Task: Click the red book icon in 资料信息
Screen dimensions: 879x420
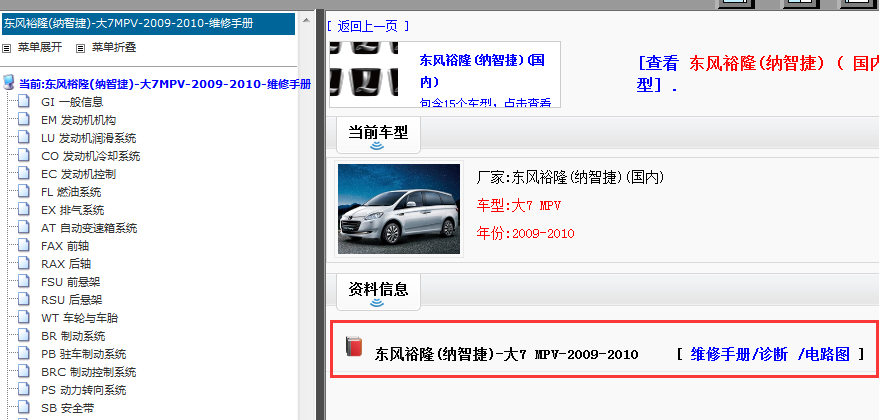Action: tap(354, 347)
